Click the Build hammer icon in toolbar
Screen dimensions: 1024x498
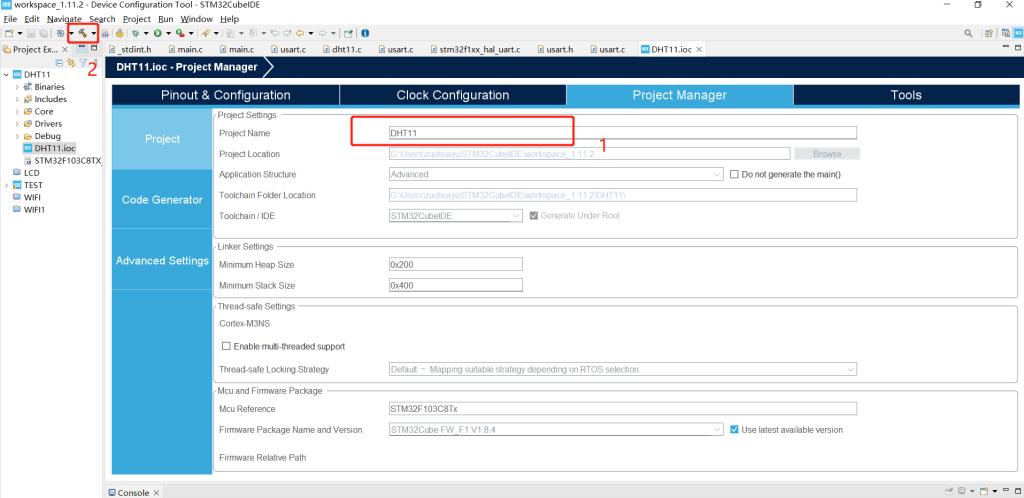tap(83, 33)
